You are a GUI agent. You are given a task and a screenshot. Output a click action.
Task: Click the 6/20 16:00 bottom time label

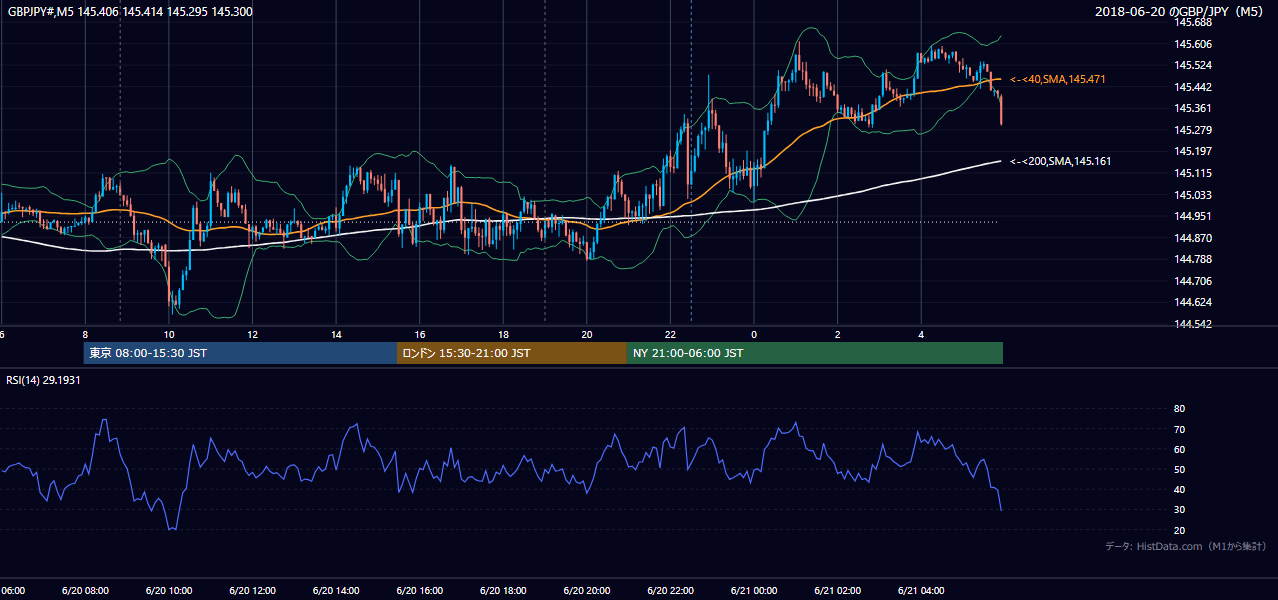[x=419, y=591]
